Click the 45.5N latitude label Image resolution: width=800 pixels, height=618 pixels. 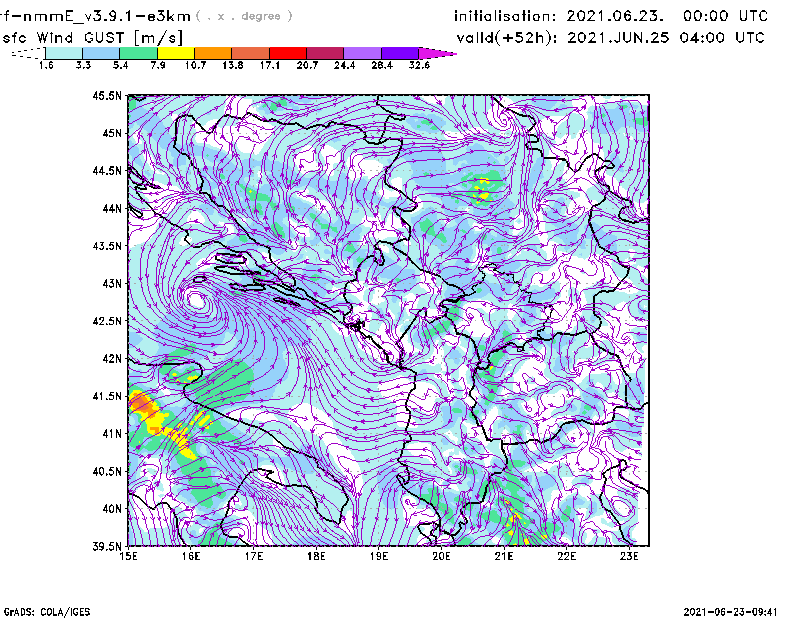(107, 95)
